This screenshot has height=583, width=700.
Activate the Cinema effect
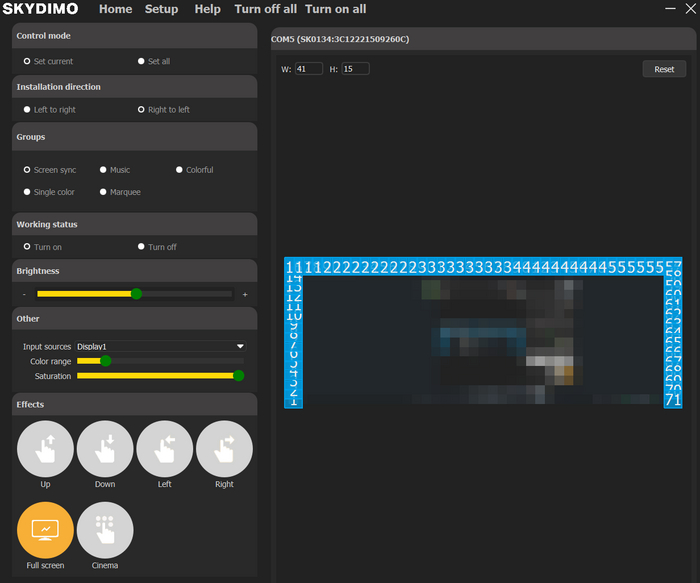coord(105,530)
